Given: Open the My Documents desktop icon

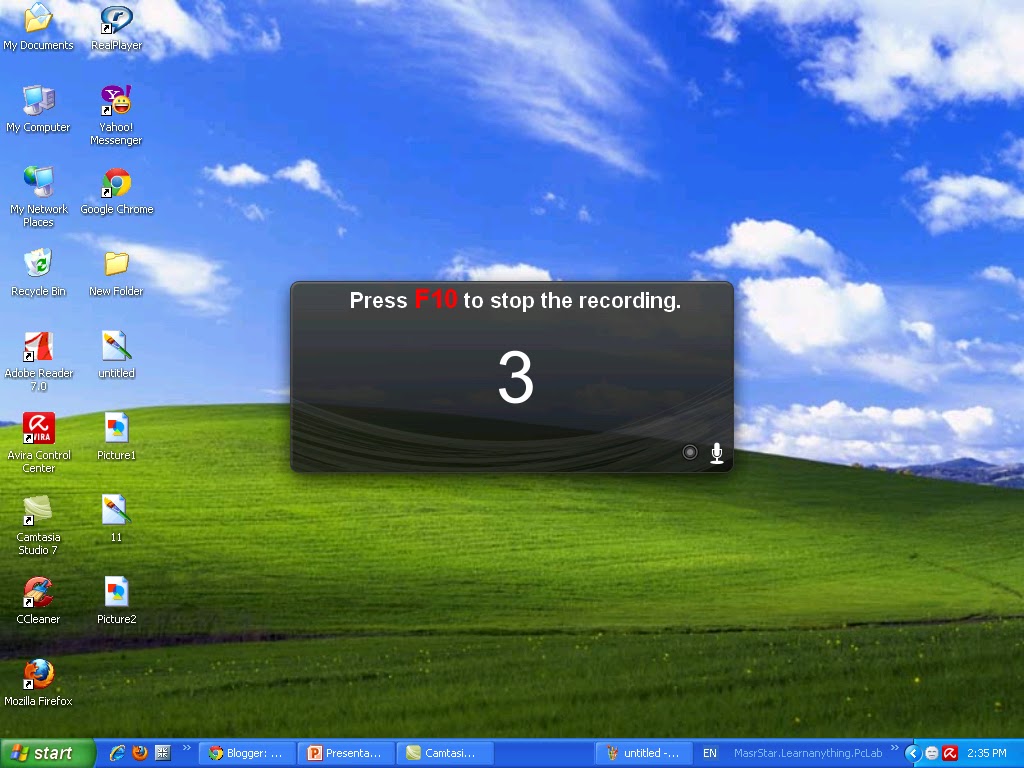Looking at the screenshot, I should click(38, 26).
